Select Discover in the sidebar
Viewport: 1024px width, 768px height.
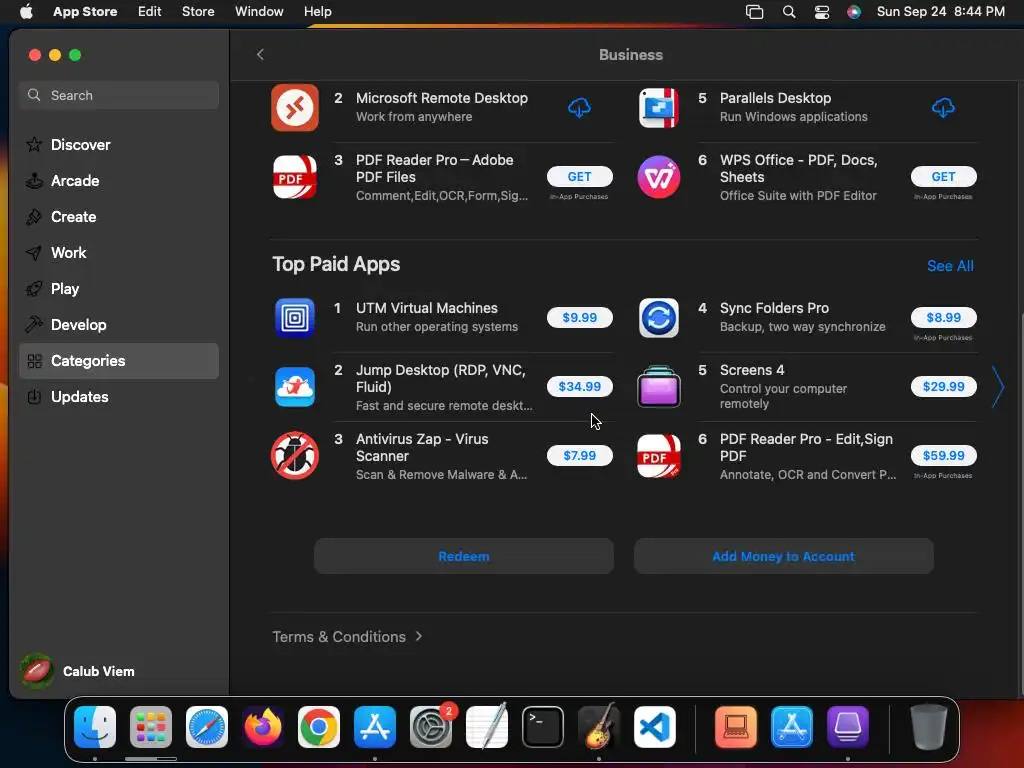(119, 145)
